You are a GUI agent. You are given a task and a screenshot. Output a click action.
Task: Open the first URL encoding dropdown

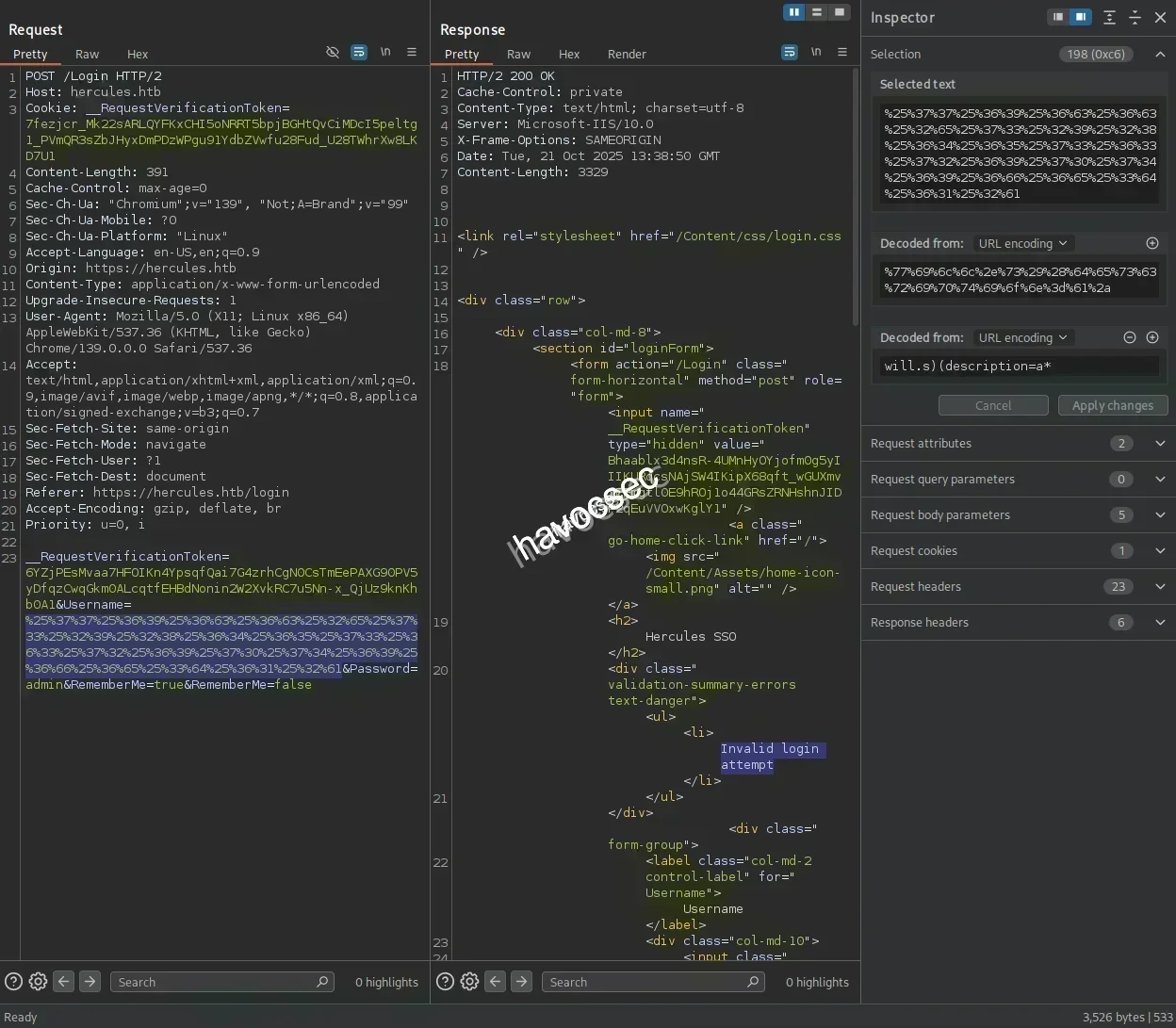coord(1022,243)
